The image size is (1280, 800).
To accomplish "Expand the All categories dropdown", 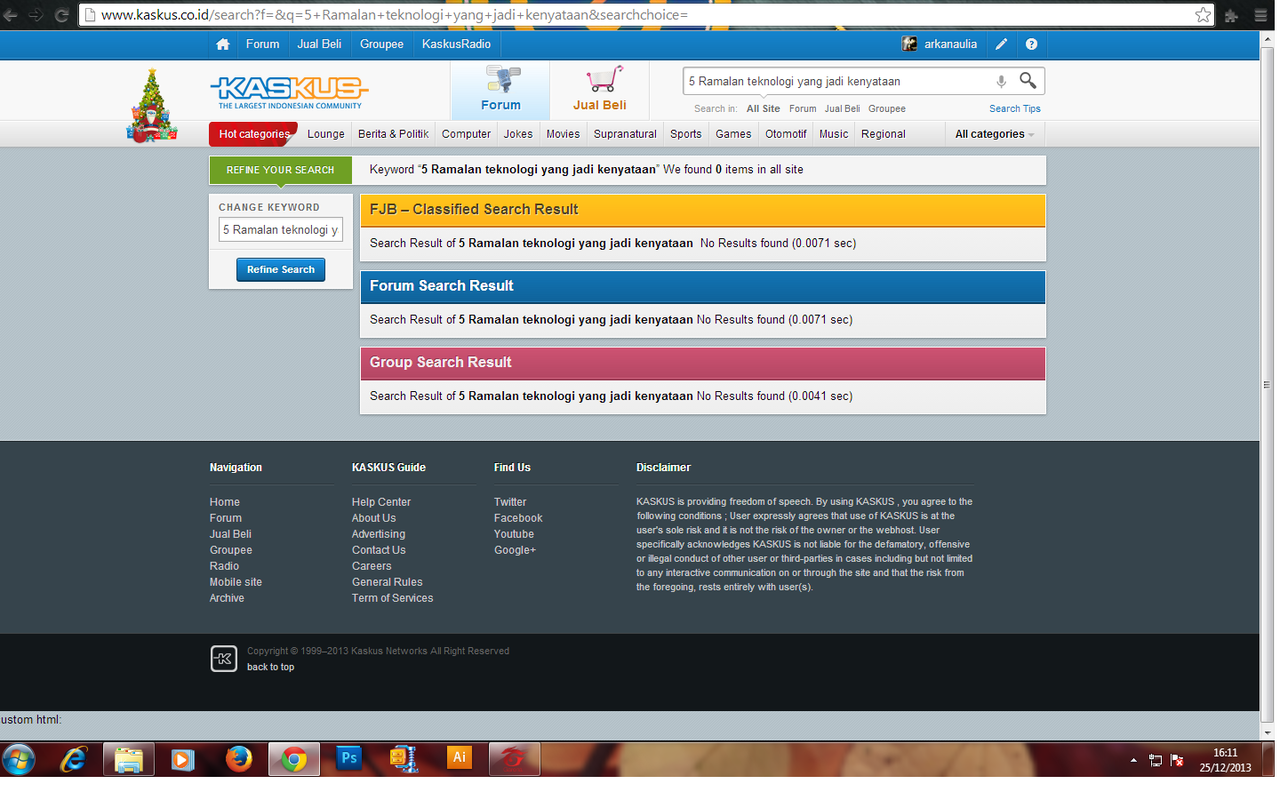I will pos(994,134).
